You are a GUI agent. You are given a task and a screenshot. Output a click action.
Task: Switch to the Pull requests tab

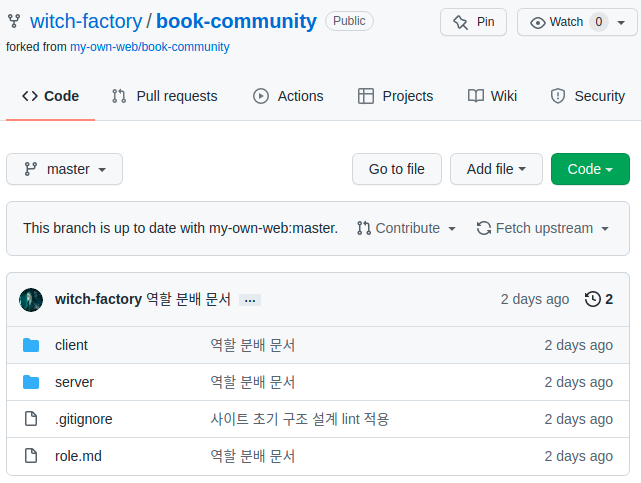164,96
